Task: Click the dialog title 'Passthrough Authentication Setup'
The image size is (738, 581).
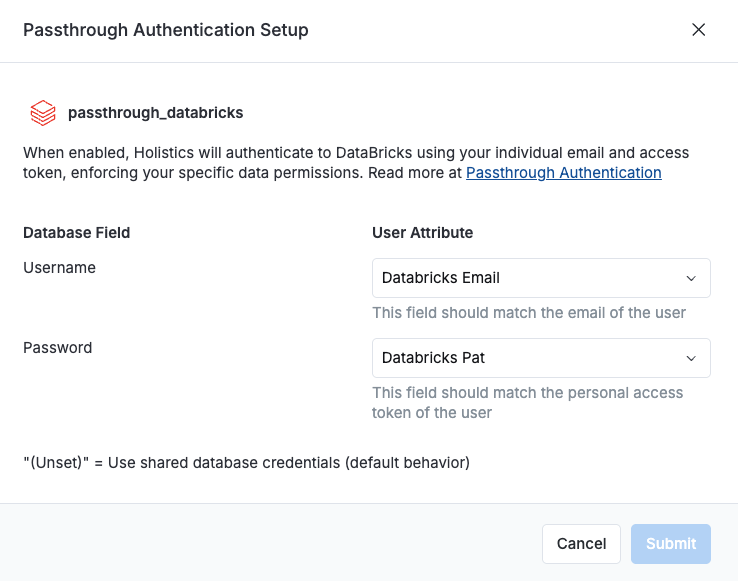Action: 166,30
